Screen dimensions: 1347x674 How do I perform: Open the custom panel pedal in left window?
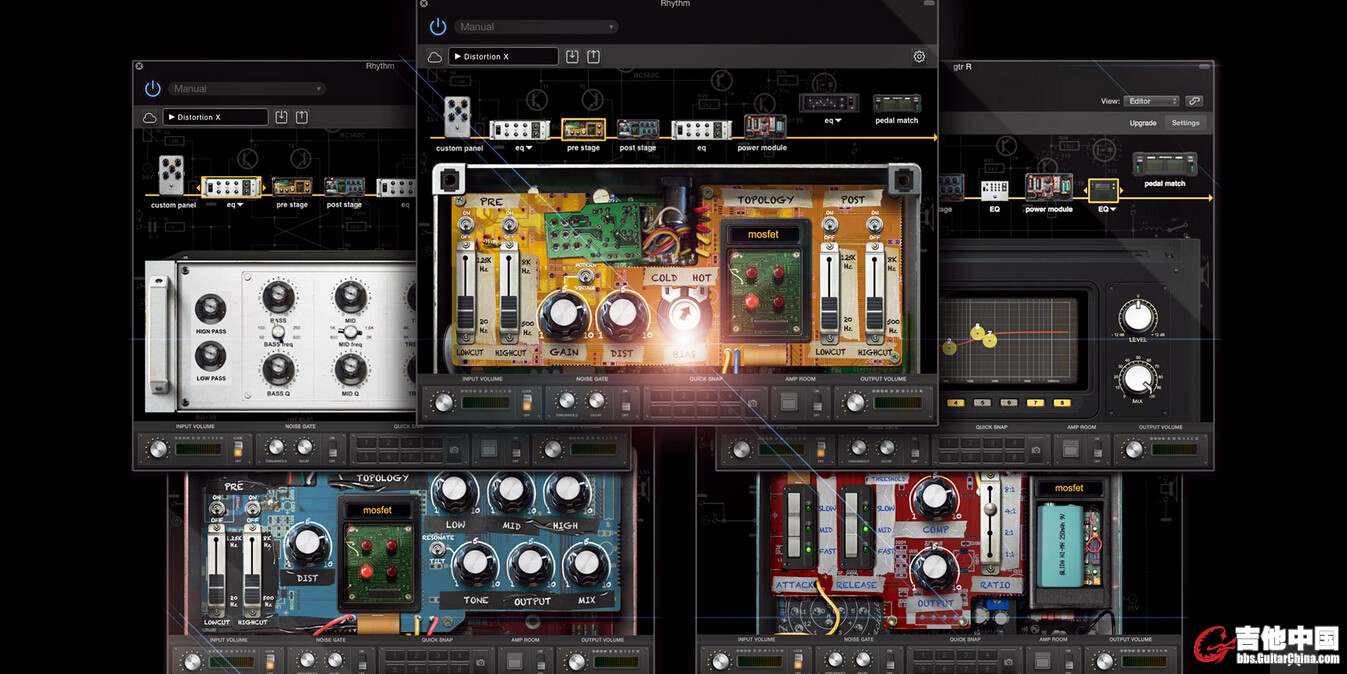click(x=173, y=176)
